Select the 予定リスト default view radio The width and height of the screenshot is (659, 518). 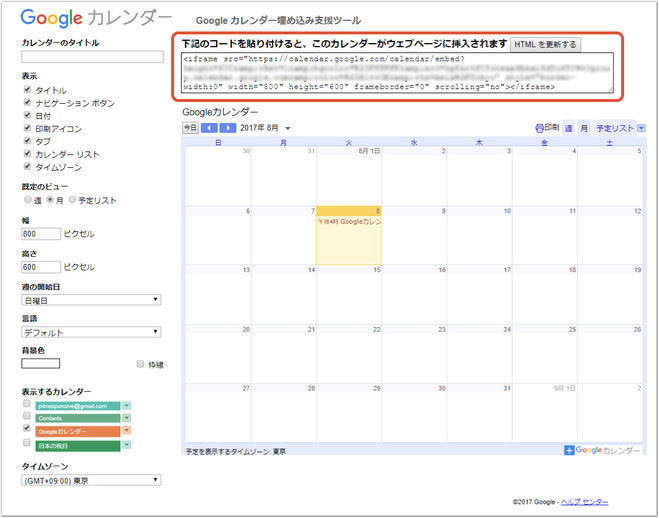[72, 200]
